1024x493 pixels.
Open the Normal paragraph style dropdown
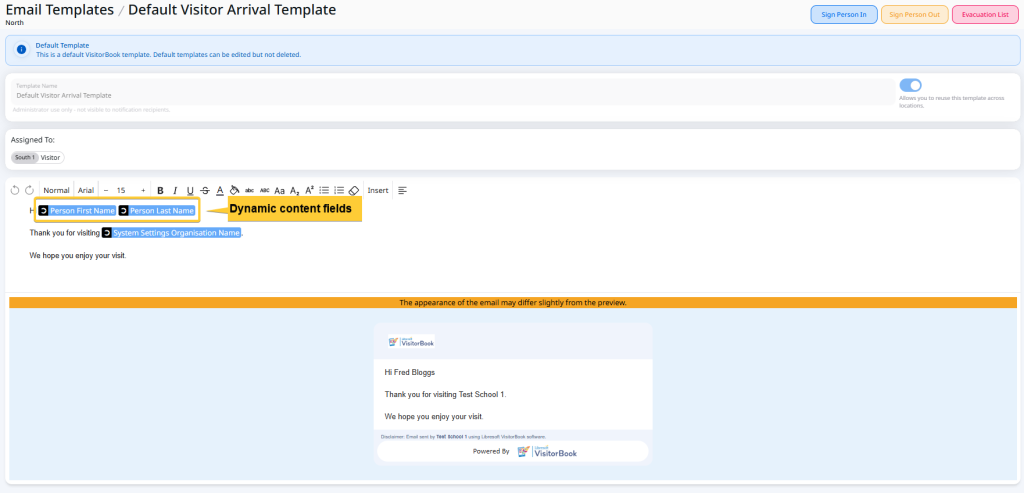coord(56,190)
